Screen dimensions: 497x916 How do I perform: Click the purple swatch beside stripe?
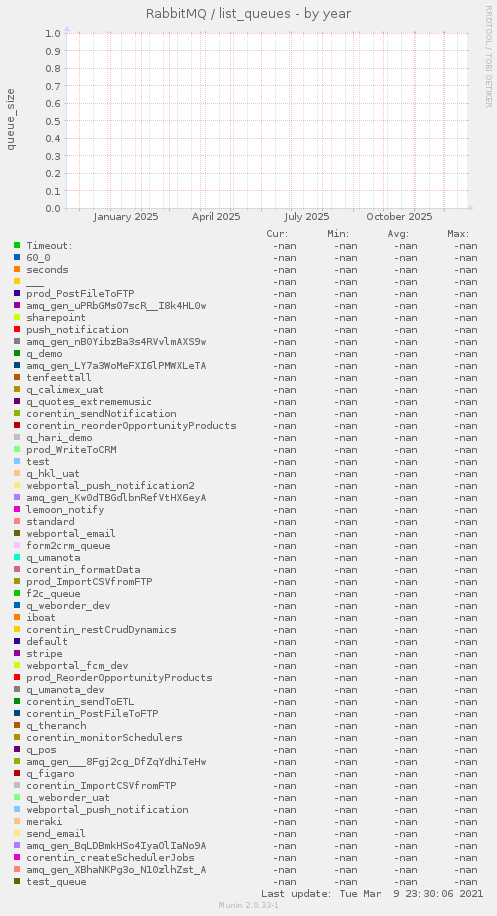[x=17, y=653]
